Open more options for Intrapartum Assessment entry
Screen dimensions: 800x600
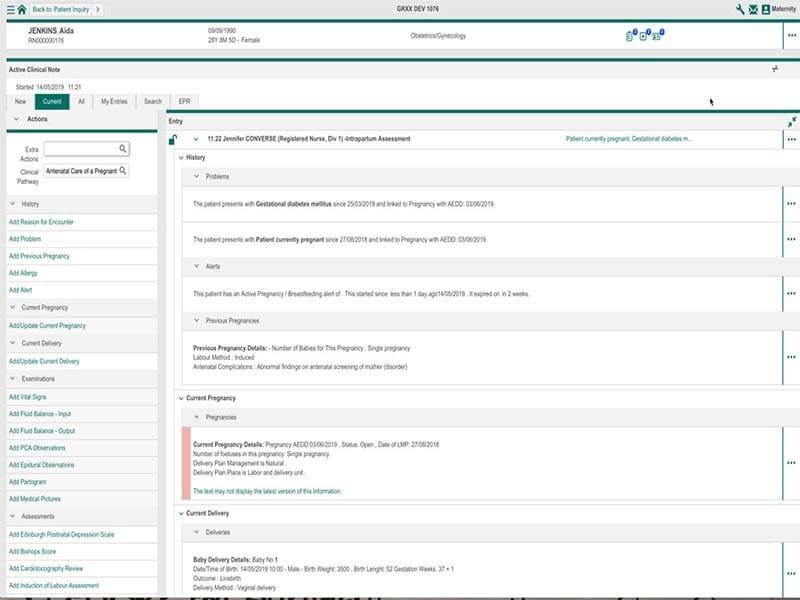point(791,139)
